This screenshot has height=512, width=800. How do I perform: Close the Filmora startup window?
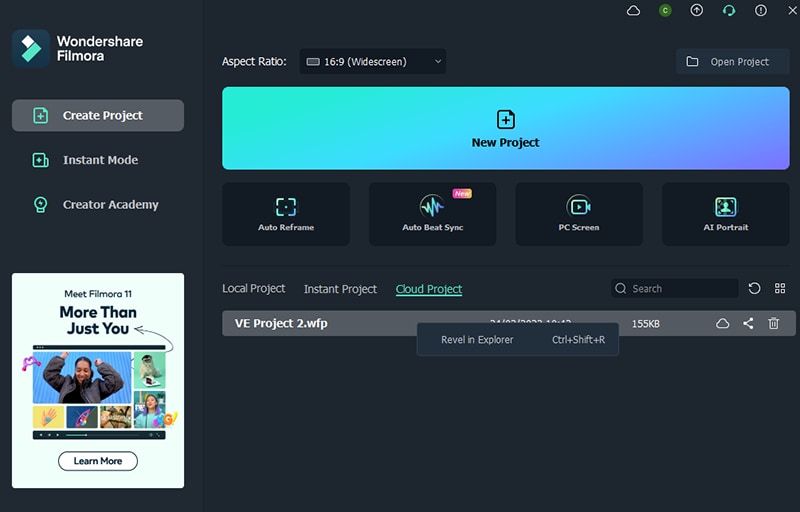point(792,10)
